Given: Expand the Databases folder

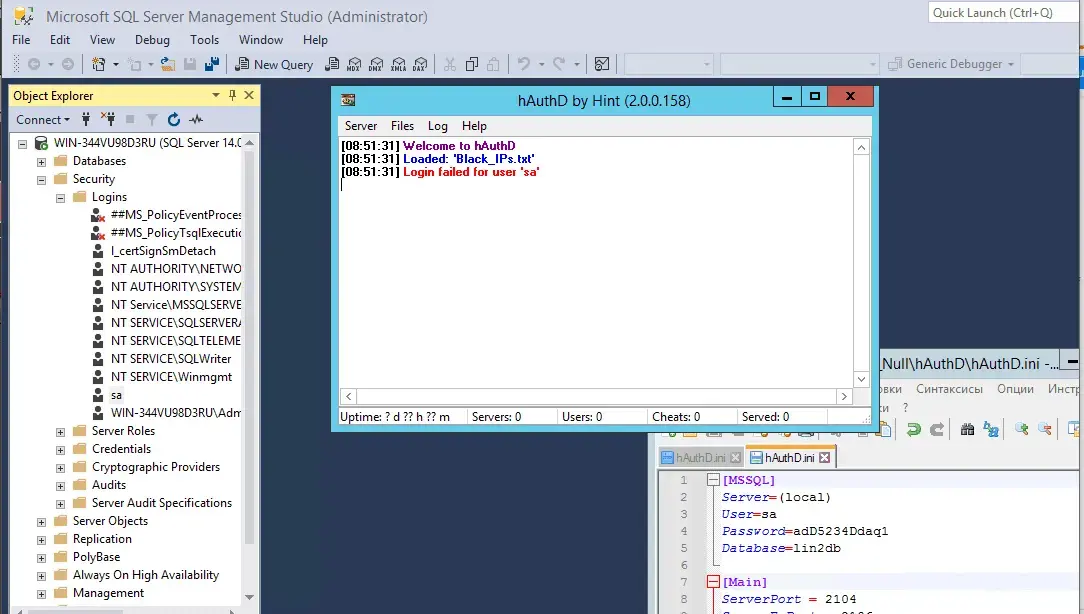Looking at the screenshot, I should pyautogui.click(x=41, y=162).
